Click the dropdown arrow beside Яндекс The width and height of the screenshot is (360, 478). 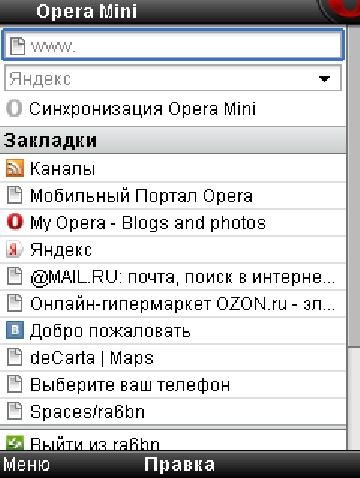[324, 79]
